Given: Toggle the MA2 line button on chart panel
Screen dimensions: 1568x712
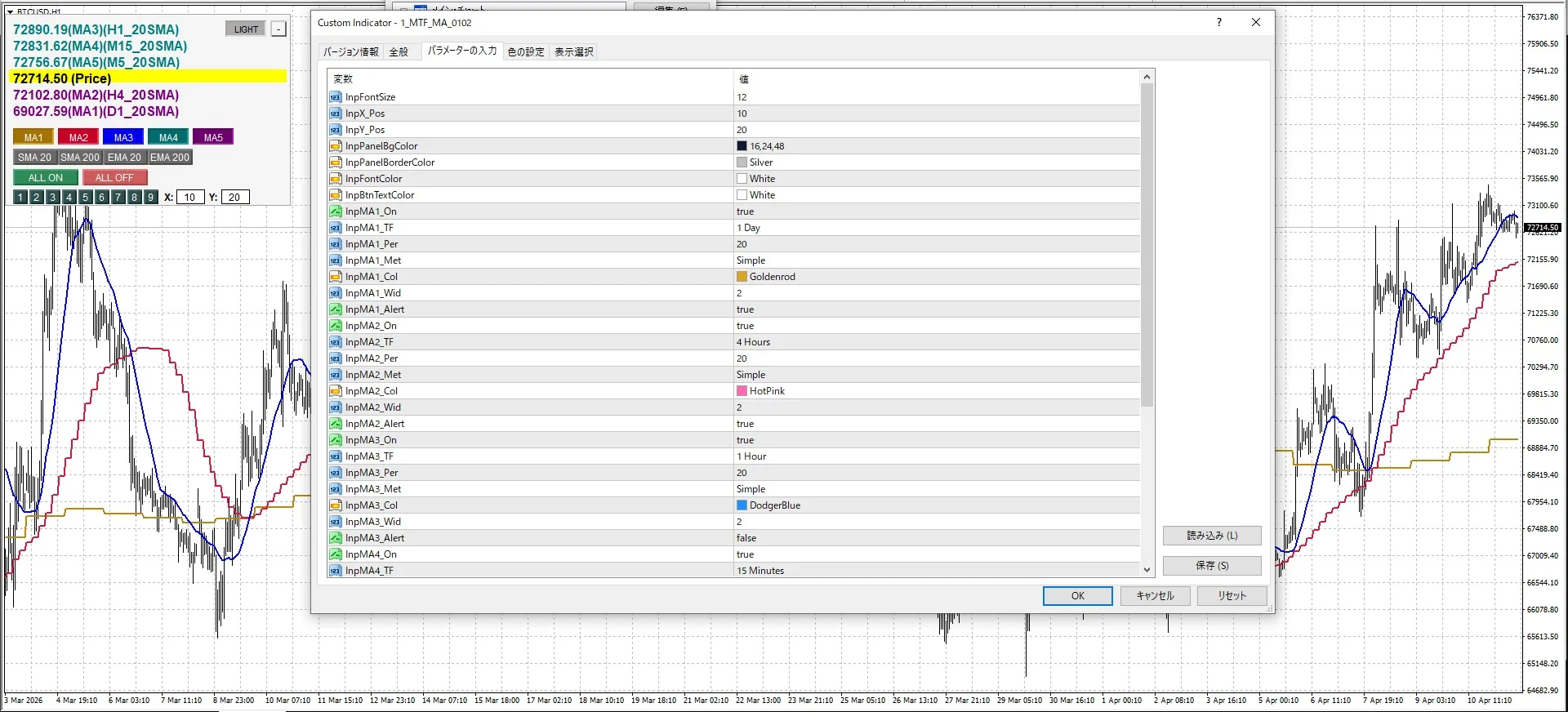Looking at the screenshot, I should click(78, 137).
